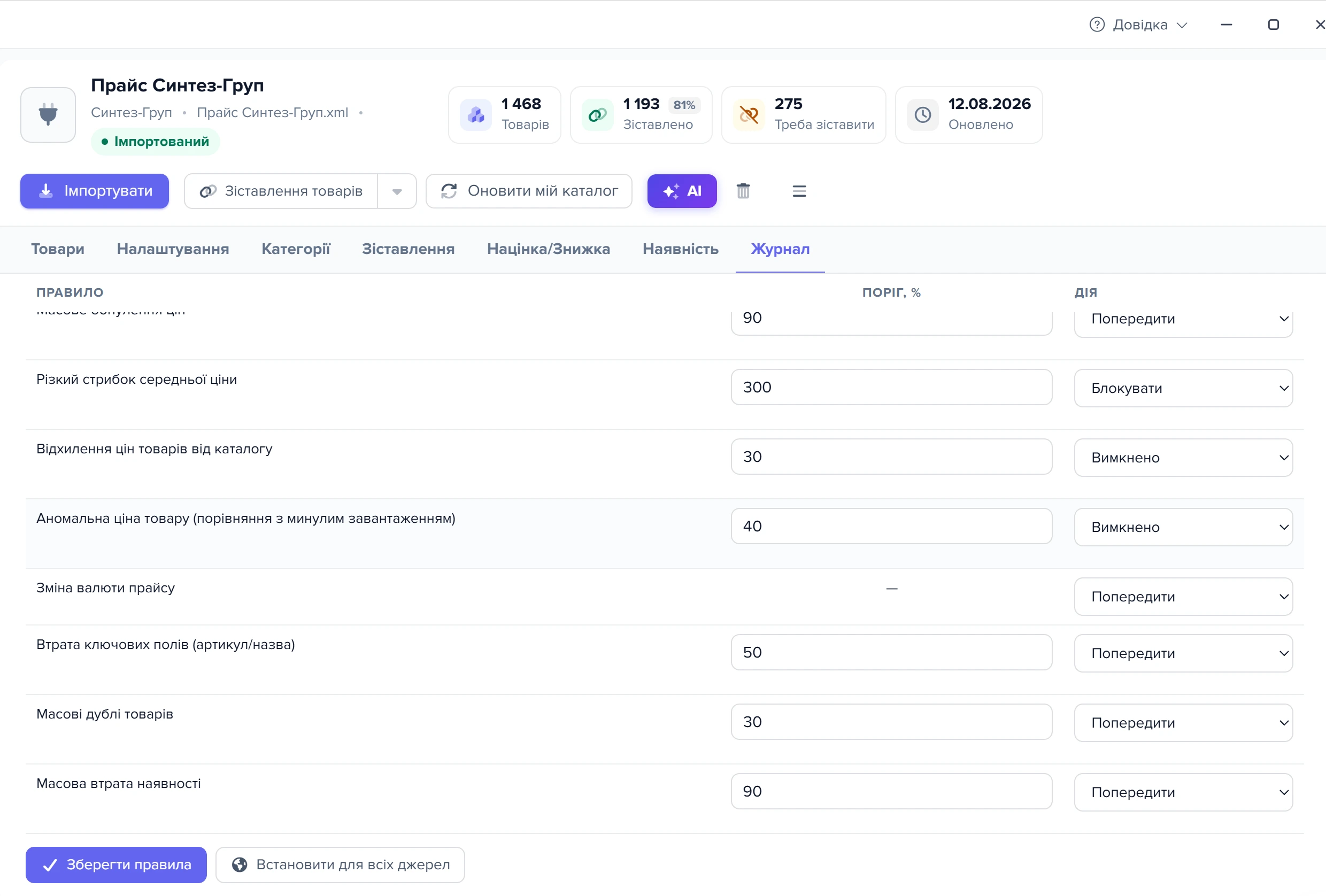The width and height of the screenshot is (1326, 896).
Task: Click the 81% matched badge
Action: tap(683, 105)
